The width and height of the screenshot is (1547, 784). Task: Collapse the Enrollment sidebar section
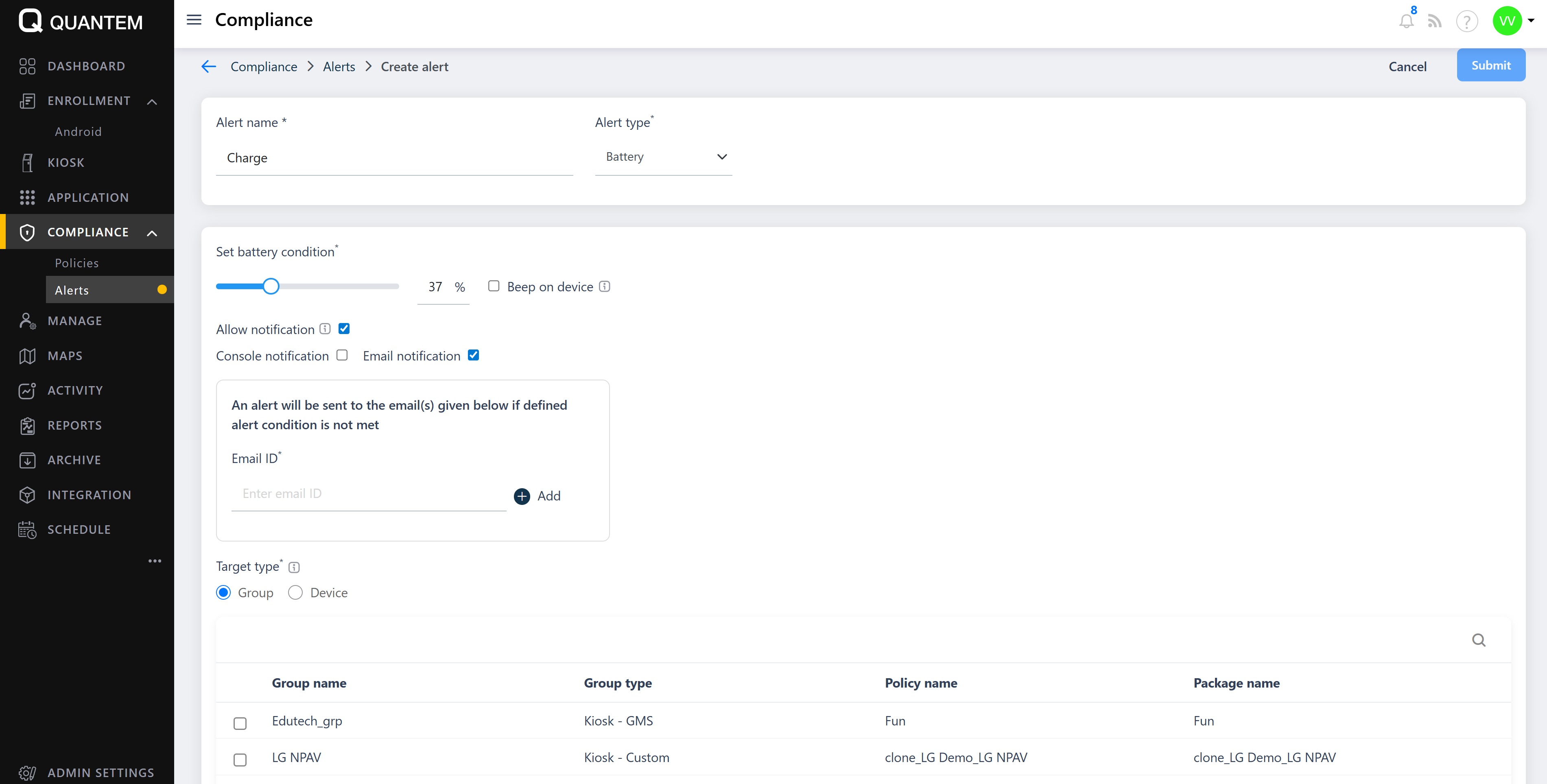click(152, 101)
